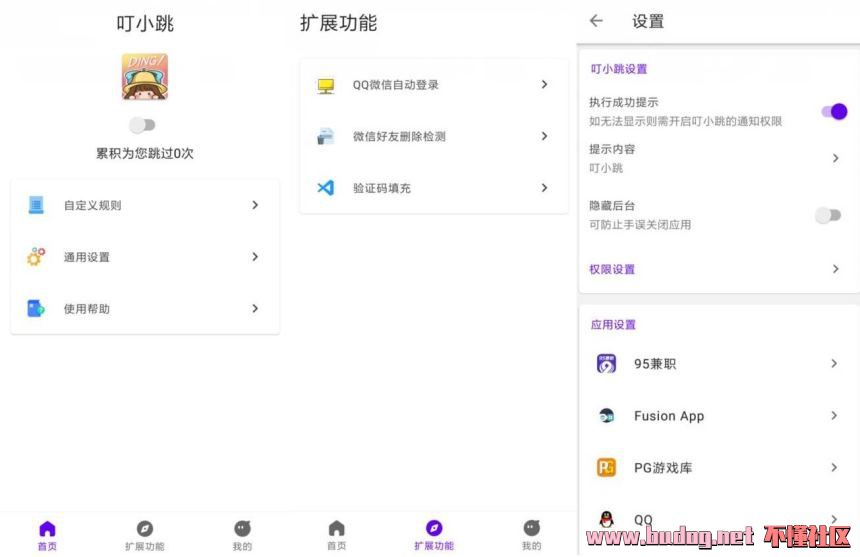860x557 pixels.
Task: Expand the PG游戏库 chevron
Action: click(x=834, y=467)
